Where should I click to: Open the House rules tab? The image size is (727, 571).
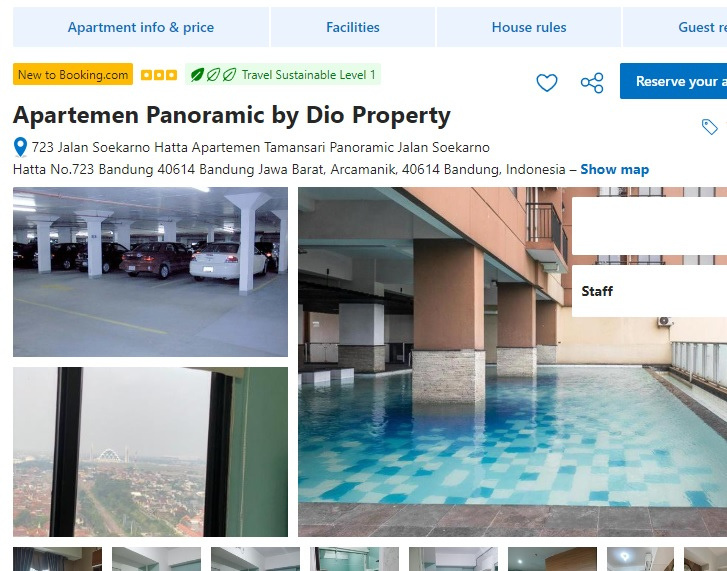tap(529, 27)
